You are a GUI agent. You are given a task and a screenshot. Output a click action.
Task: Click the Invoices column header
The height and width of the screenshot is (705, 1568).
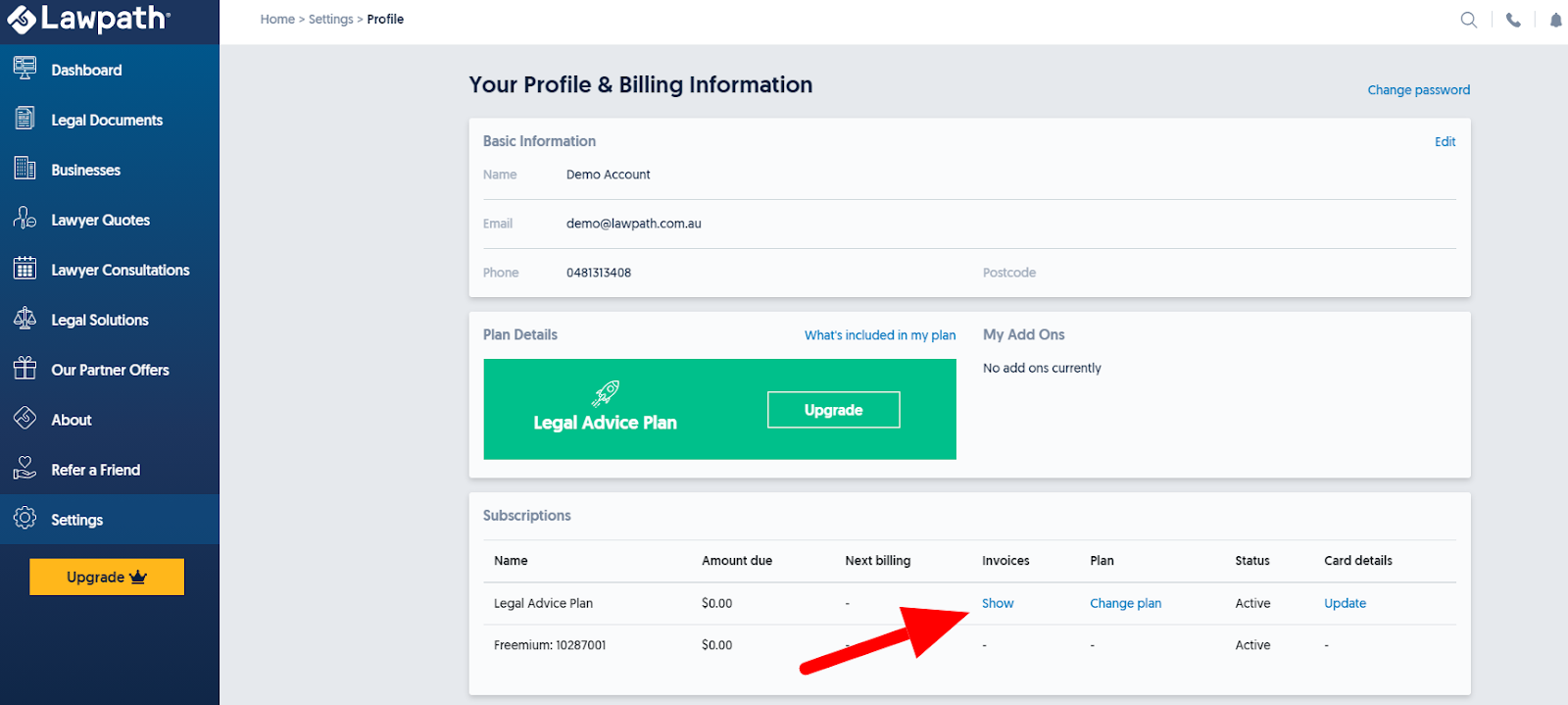tap(1005, 561)
